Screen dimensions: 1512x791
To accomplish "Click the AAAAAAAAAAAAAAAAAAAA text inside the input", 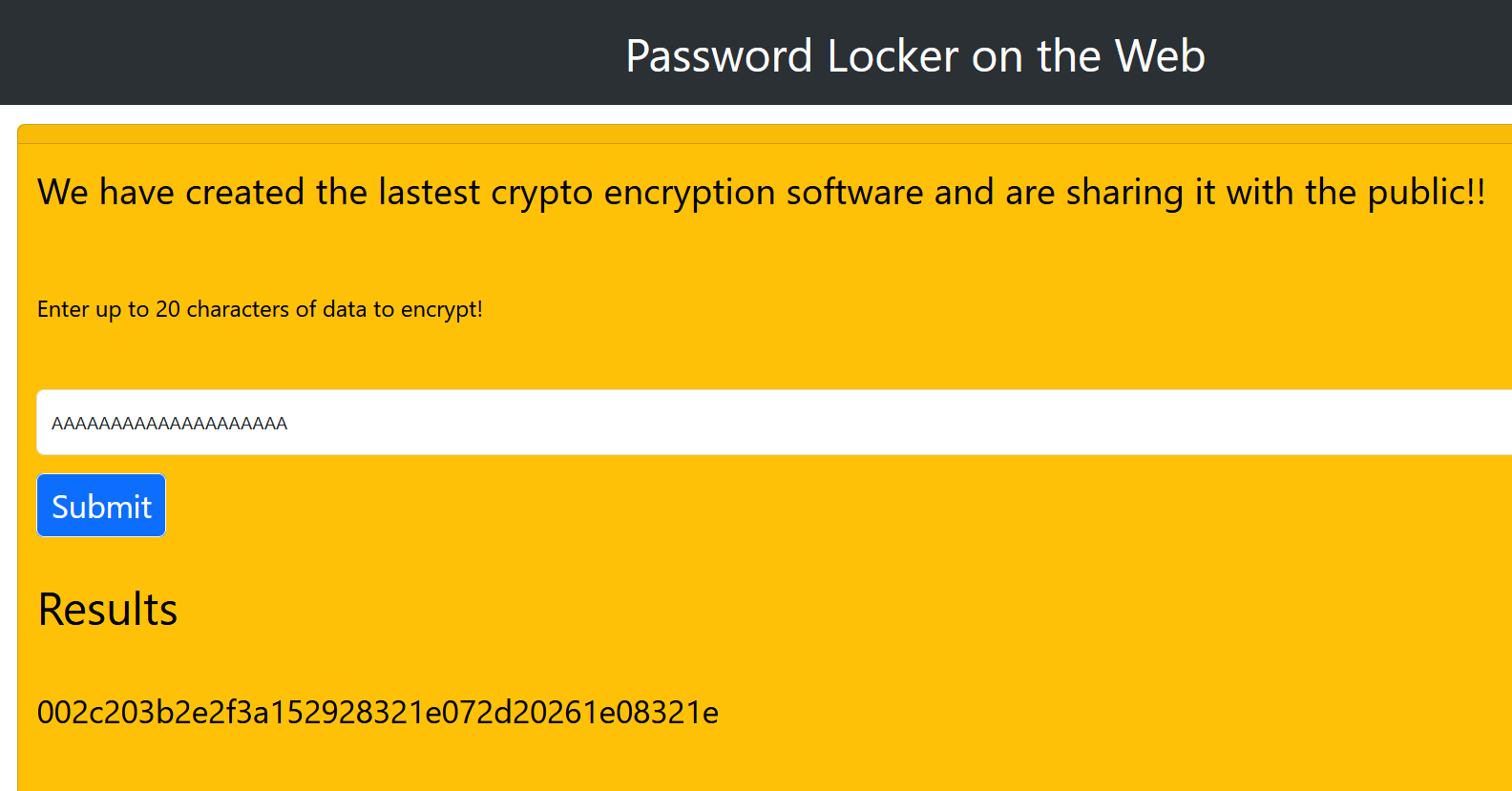I will [169, 424].
